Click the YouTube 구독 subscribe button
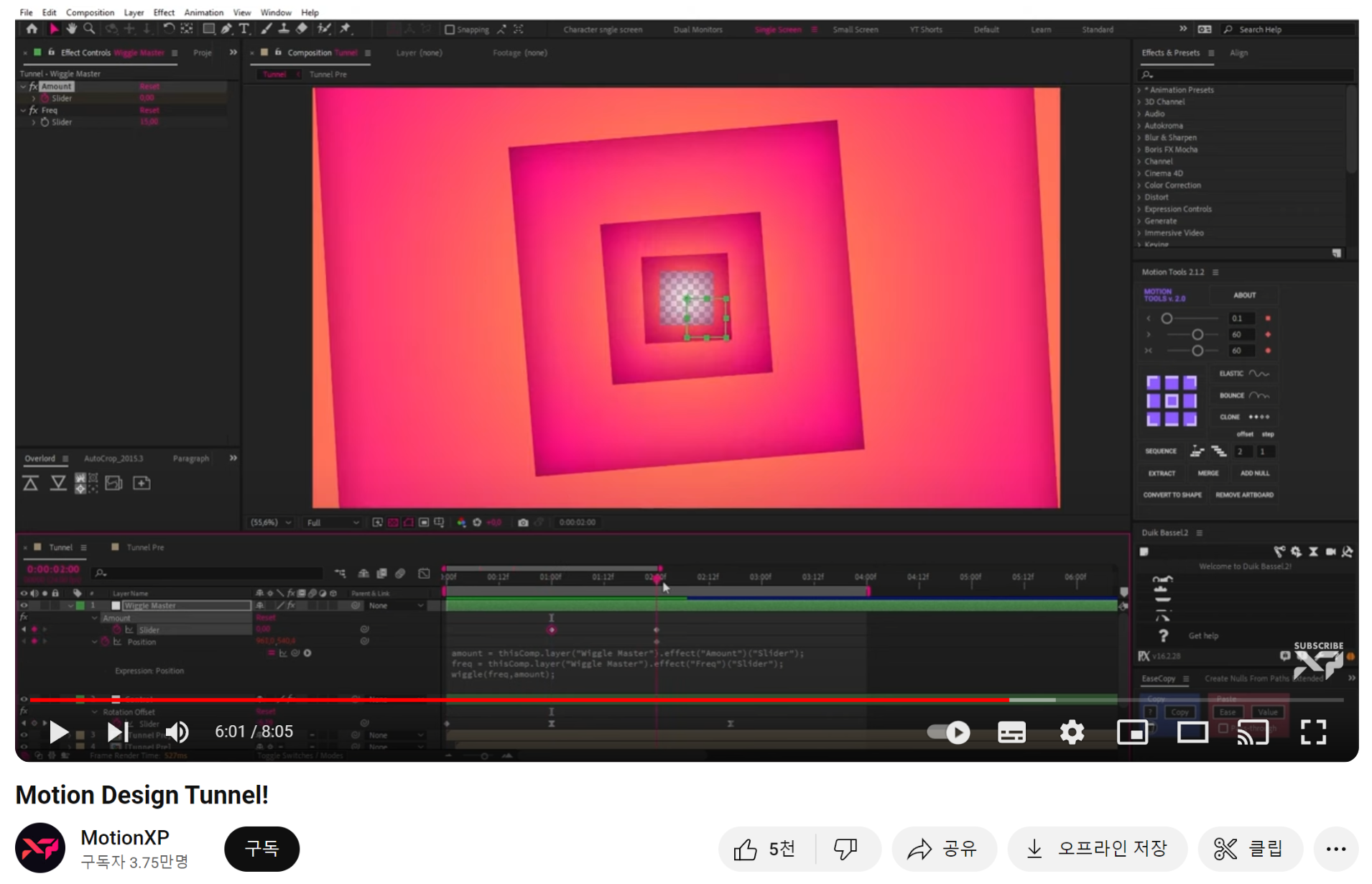This screenshot has height=884, width=1372. pyautogui.click(x=261, y=849)
